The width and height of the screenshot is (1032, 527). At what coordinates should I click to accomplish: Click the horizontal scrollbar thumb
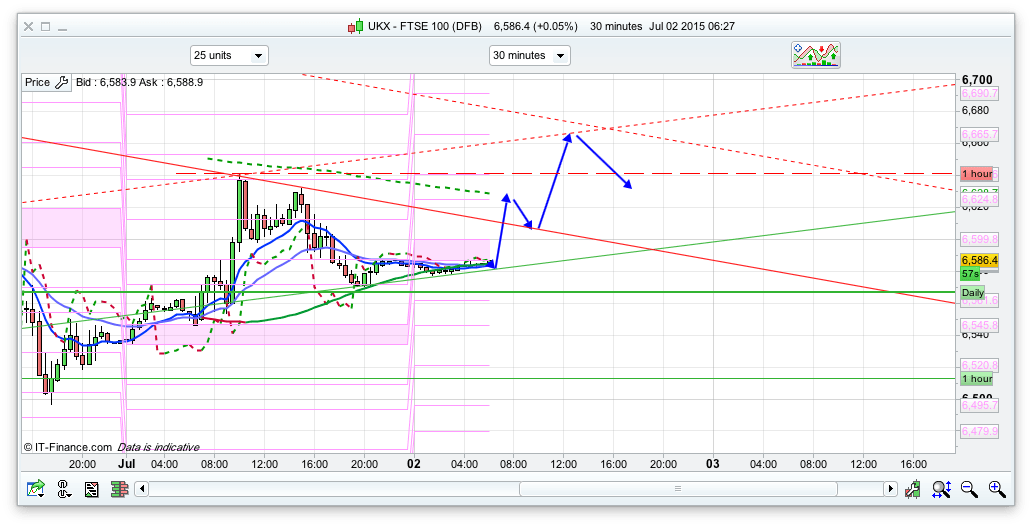click(678, 489)
